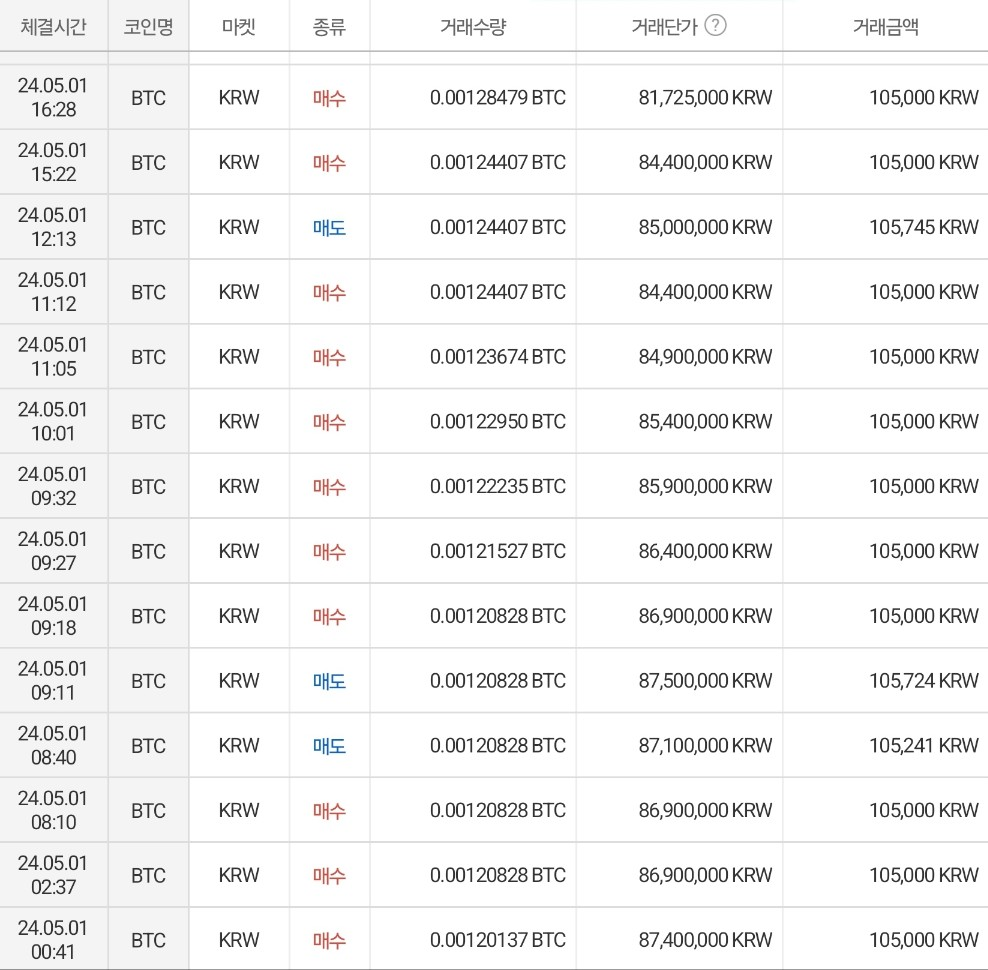The height and width of the screenshot is (970, 988).
Task: Select the 매수 label in the 09:32 row
Action: (330, 487)
